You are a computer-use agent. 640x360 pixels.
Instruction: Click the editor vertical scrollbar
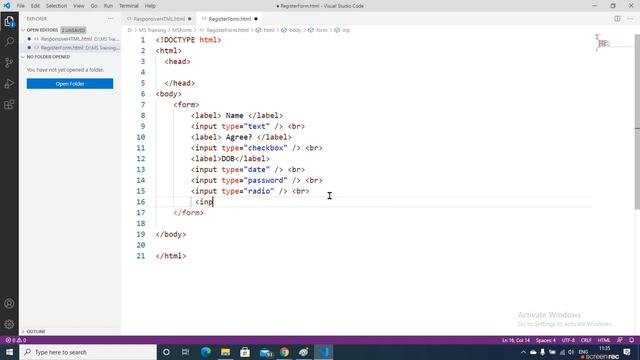pyautogui.click(x=637, y=122)
